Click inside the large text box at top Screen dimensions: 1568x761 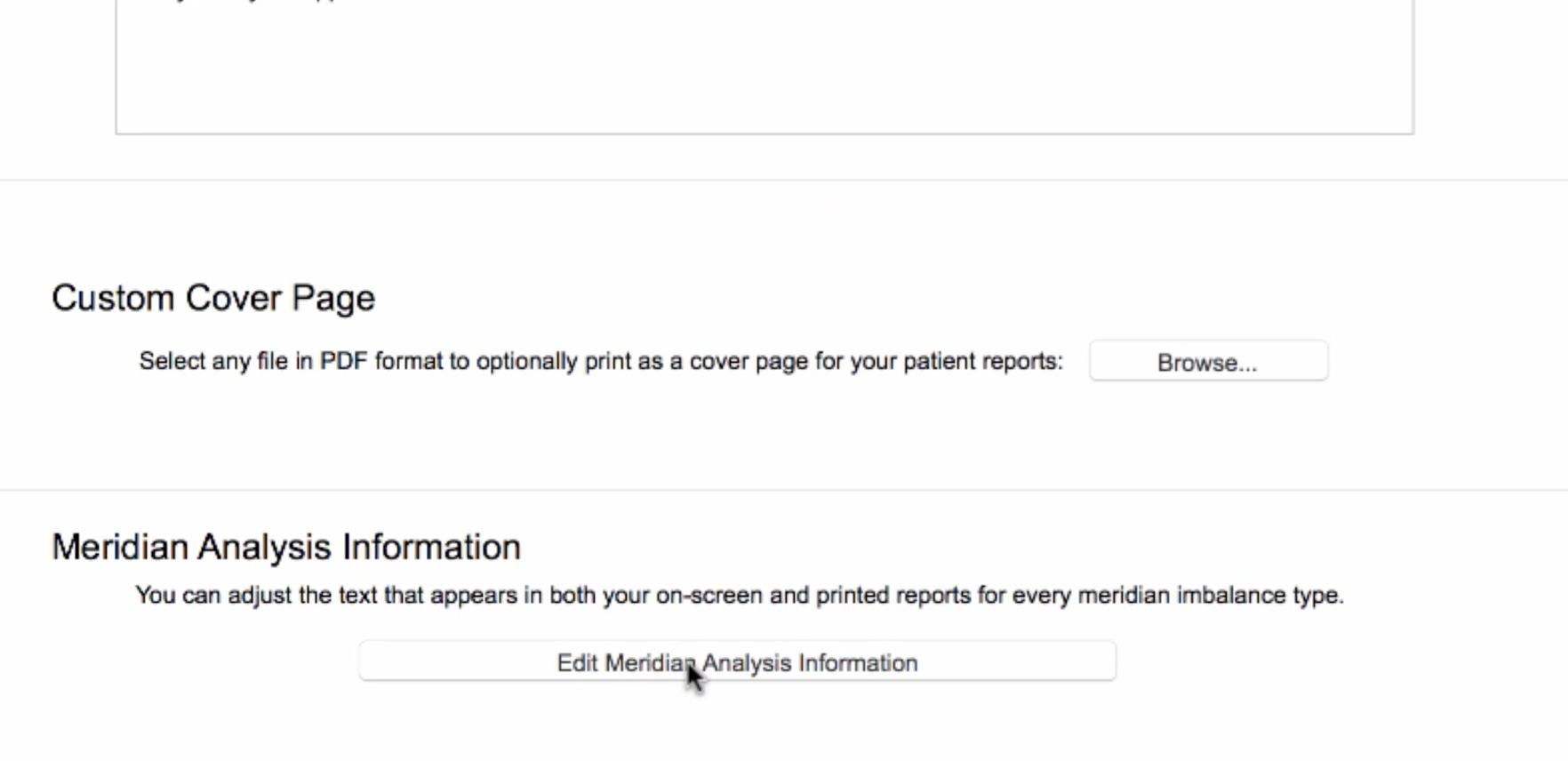click(764, 67)
